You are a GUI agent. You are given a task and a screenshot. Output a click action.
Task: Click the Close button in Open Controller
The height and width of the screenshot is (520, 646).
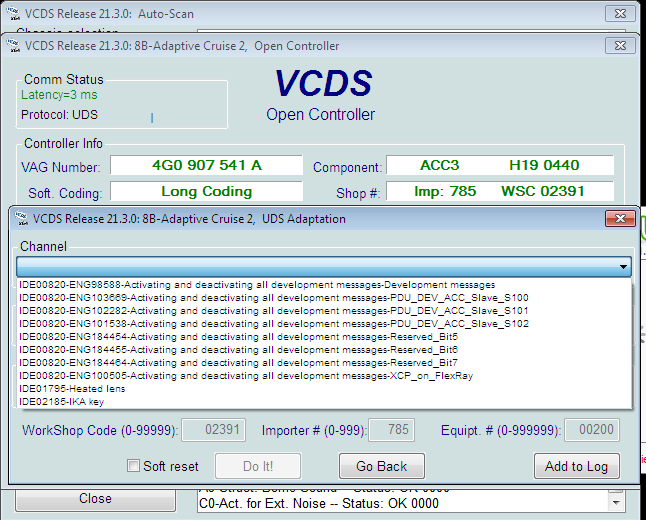[95, 499]
